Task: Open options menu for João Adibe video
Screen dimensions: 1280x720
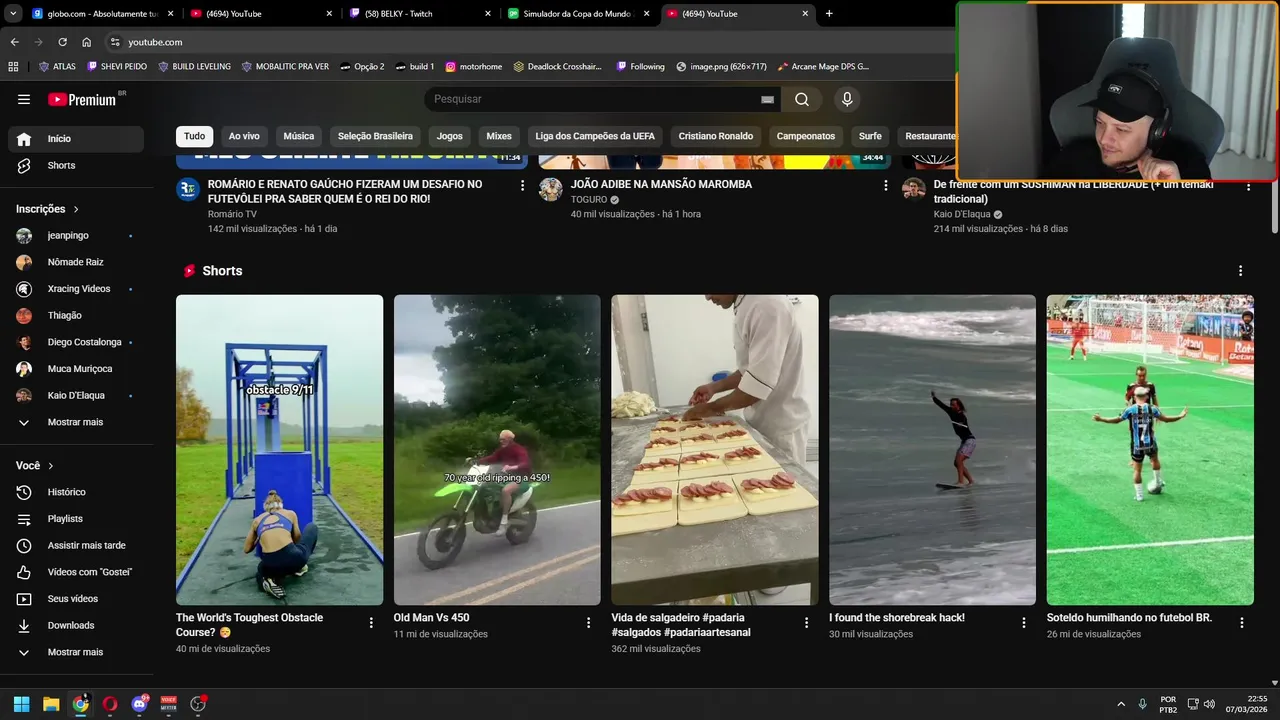Action: pos(885,186)
